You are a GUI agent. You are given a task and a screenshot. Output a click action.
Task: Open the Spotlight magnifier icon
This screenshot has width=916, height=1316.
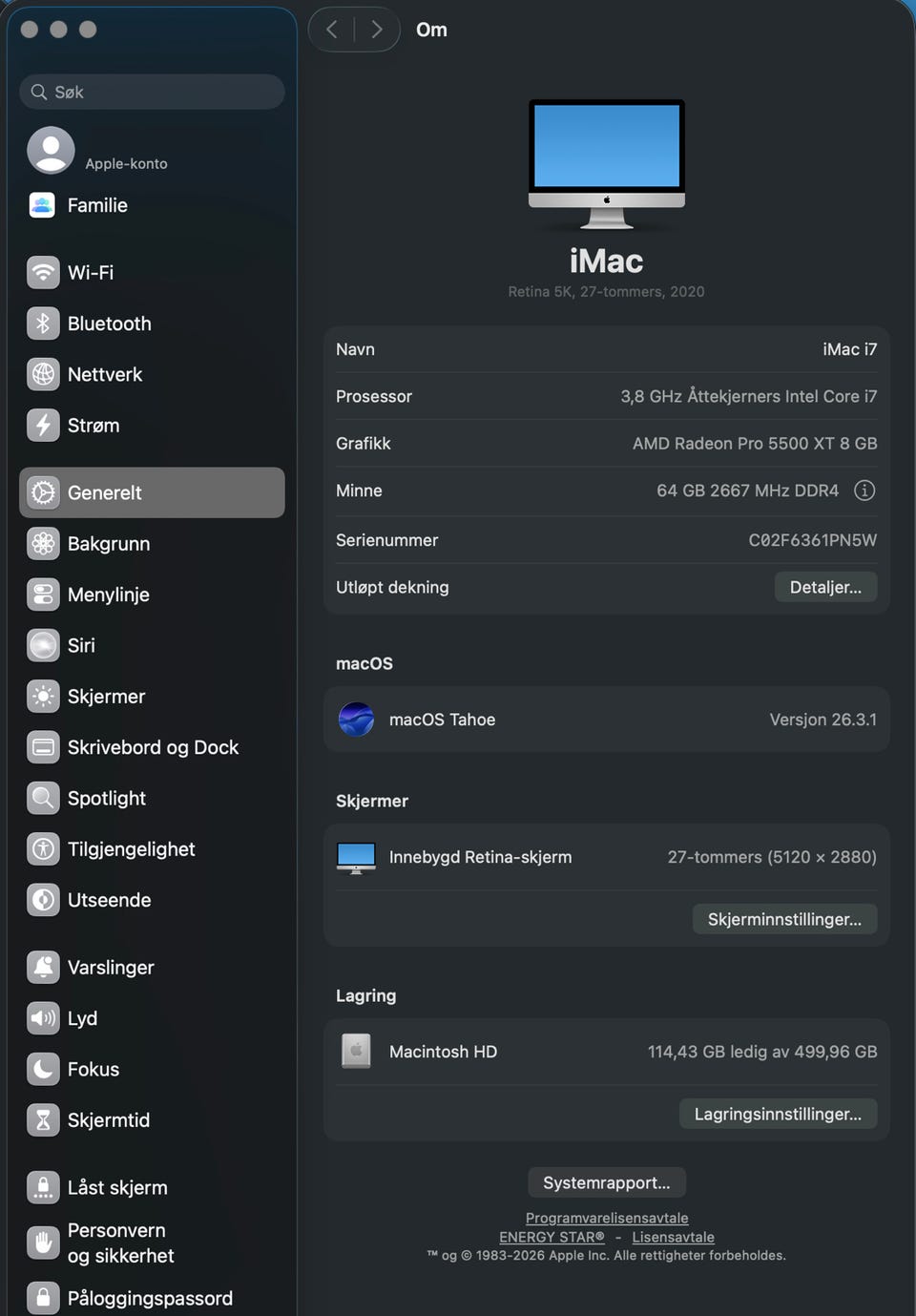[43, 798]
